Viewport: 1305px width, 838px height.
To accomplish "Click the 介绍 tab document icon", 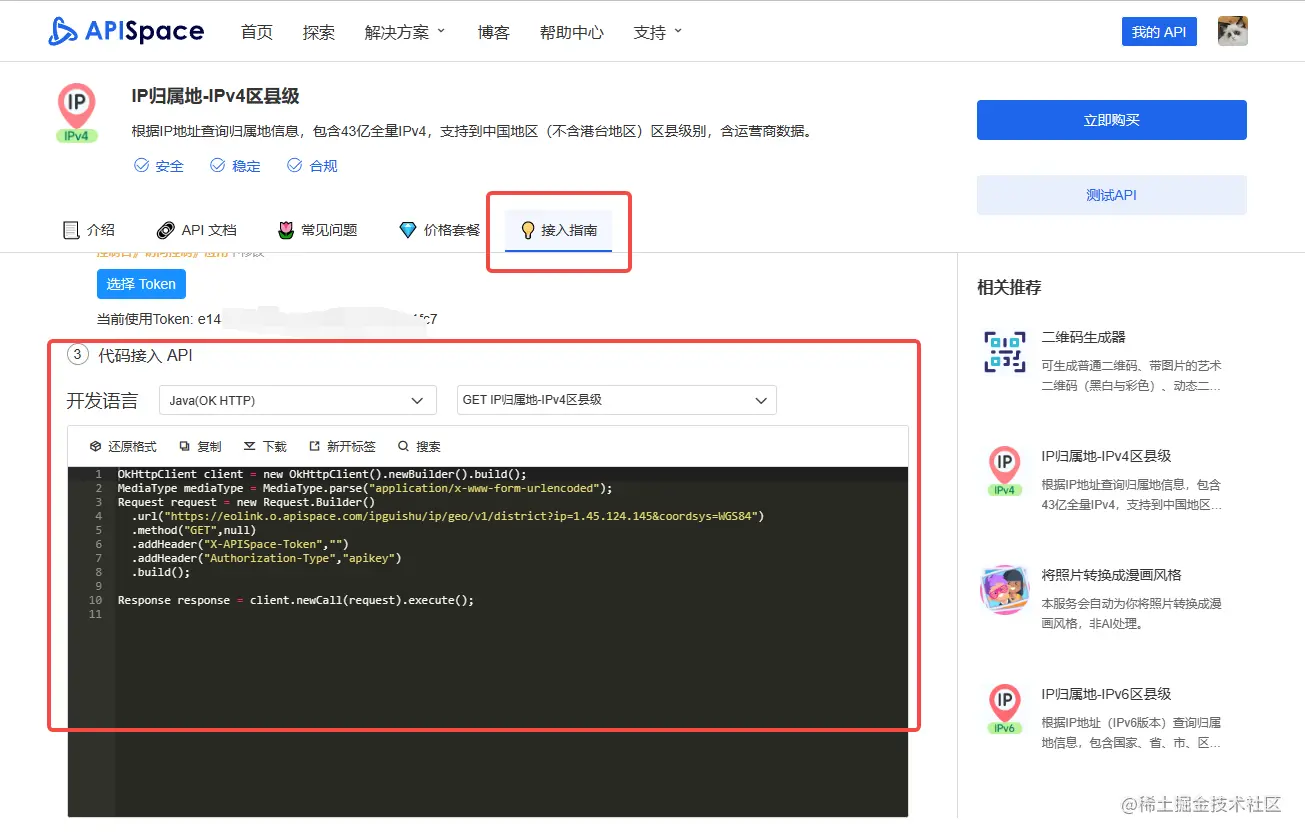I will (x=71, y=230).
